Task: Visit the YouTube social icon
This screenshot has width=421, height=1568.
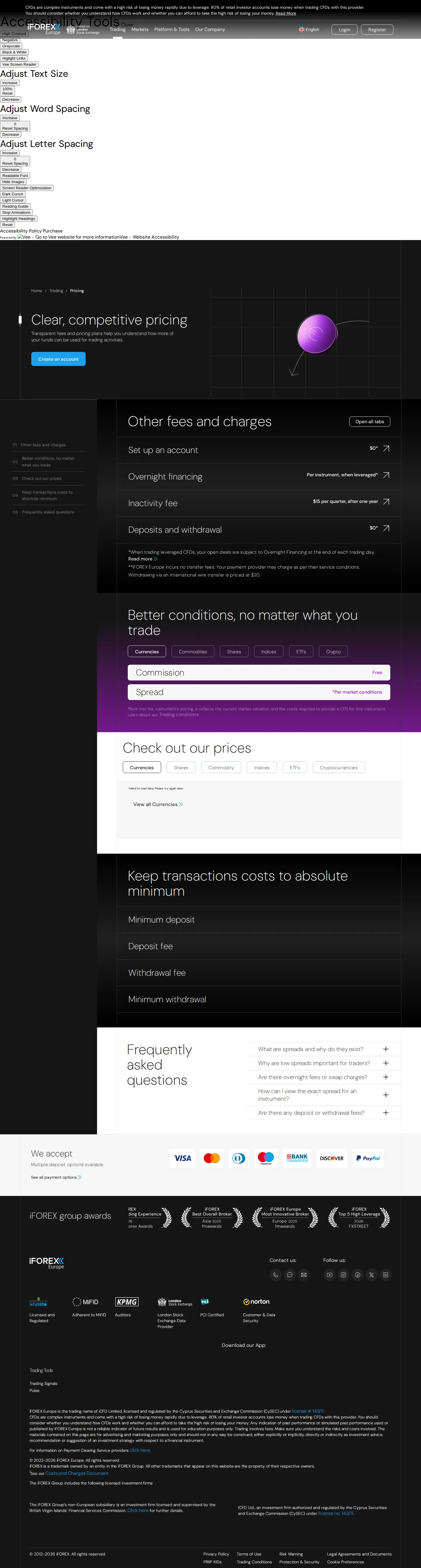Action: tap(329, 1274)
